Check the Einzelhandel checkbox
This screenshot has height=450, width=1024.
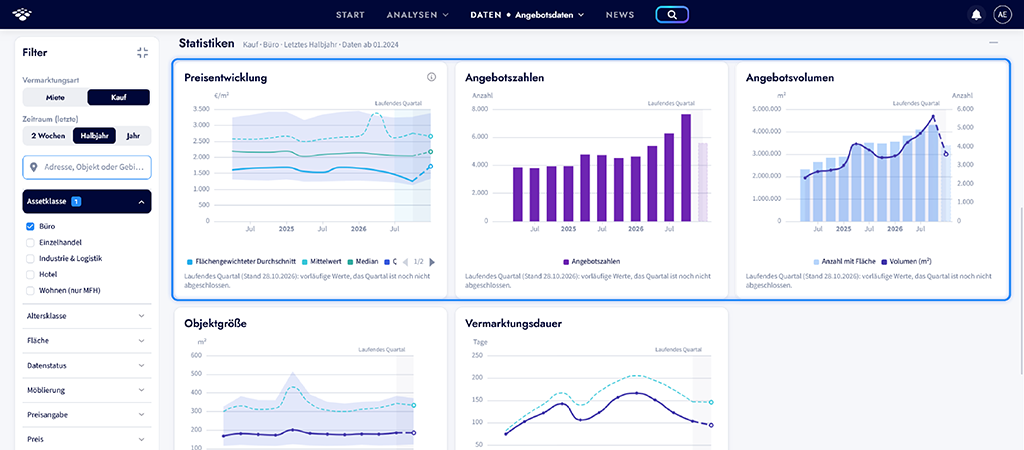[x=30, y=242]
